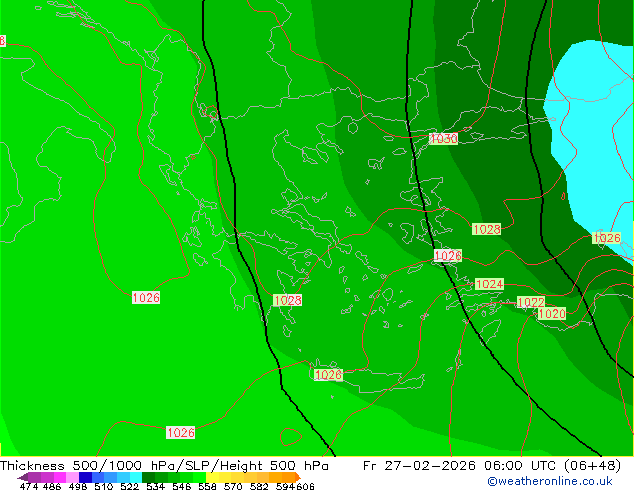The height and width of the screenshot is (490, 634).
Task: Click the 1024 isobar label
Action: tap(489, 284)
